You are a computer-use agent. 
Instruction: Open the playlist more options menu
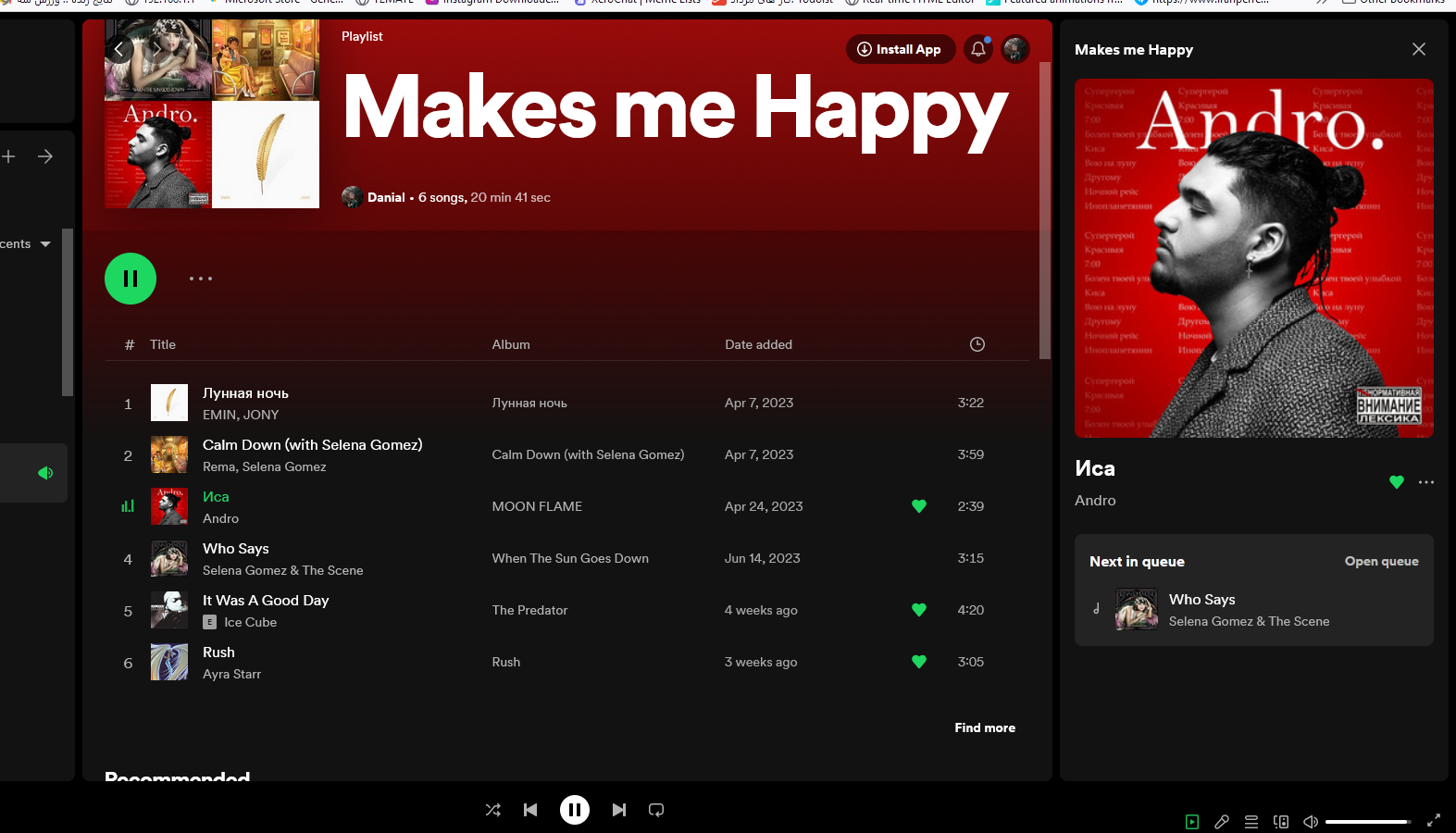point(201,279)
